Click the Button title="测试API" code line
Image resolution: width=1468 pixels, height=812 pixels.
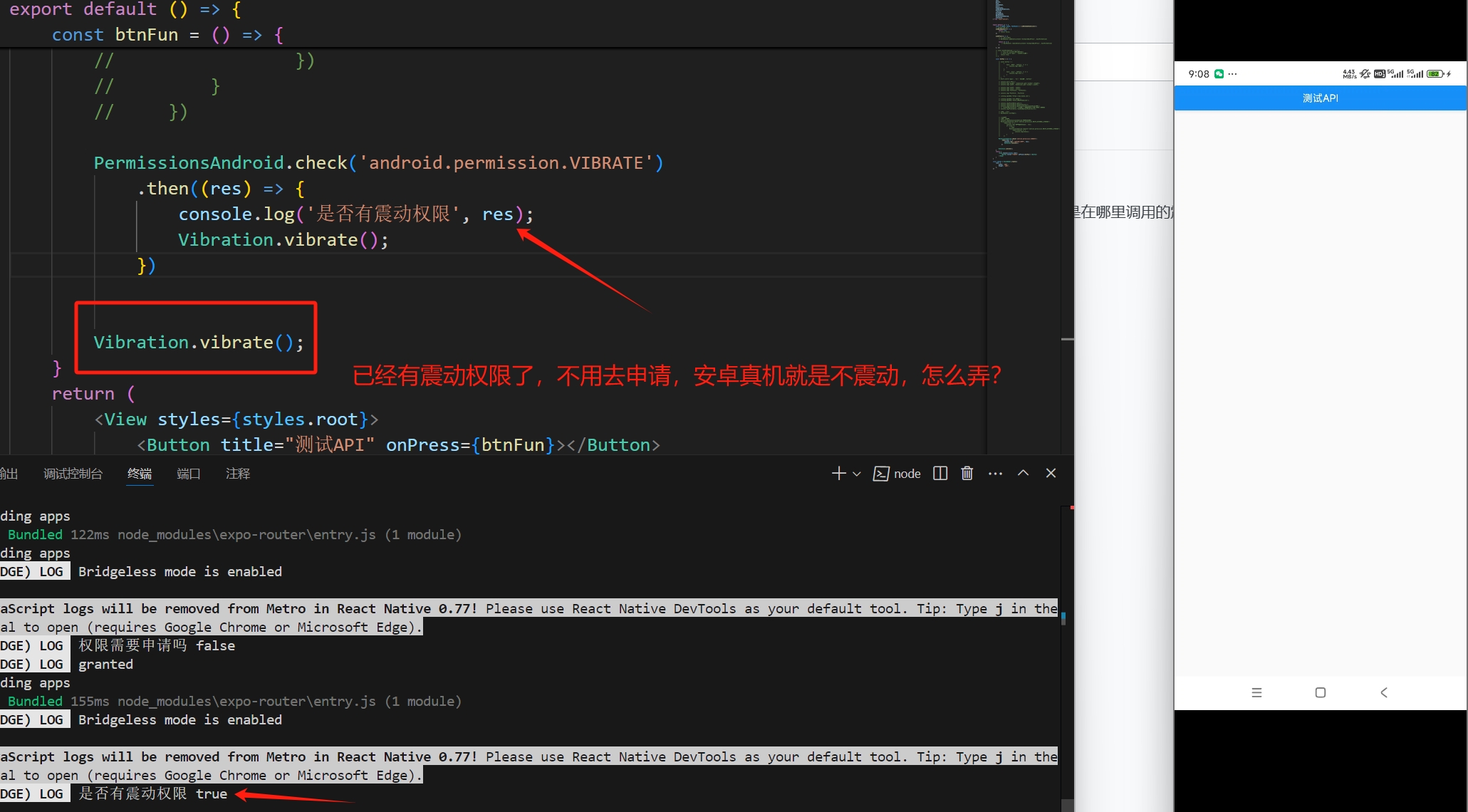398,445
